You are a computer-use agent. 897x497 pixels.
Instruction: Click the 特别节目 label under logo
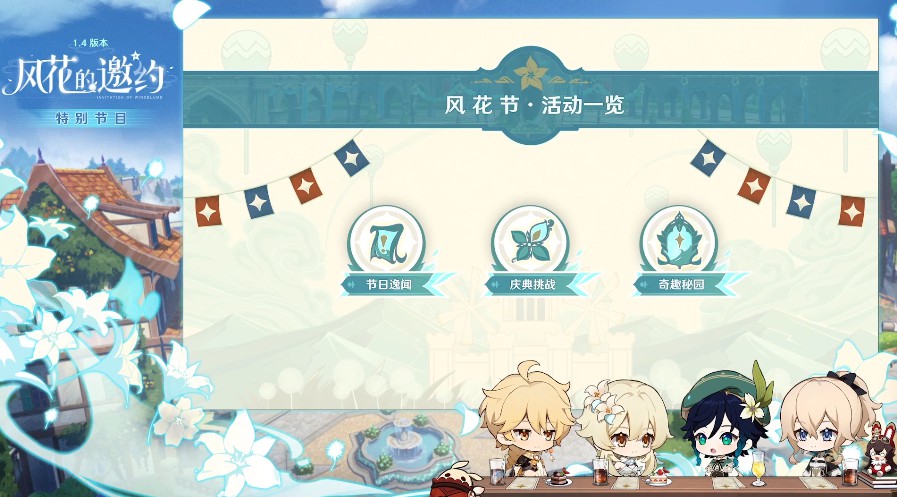(91, 118)
